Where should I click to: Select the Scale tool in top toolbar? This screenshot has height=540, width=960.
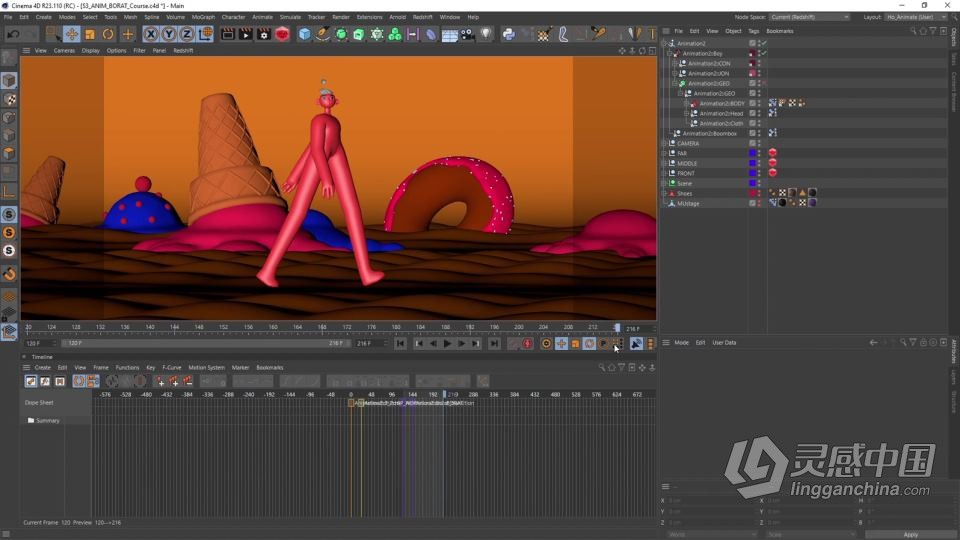[x=90, y=34]
